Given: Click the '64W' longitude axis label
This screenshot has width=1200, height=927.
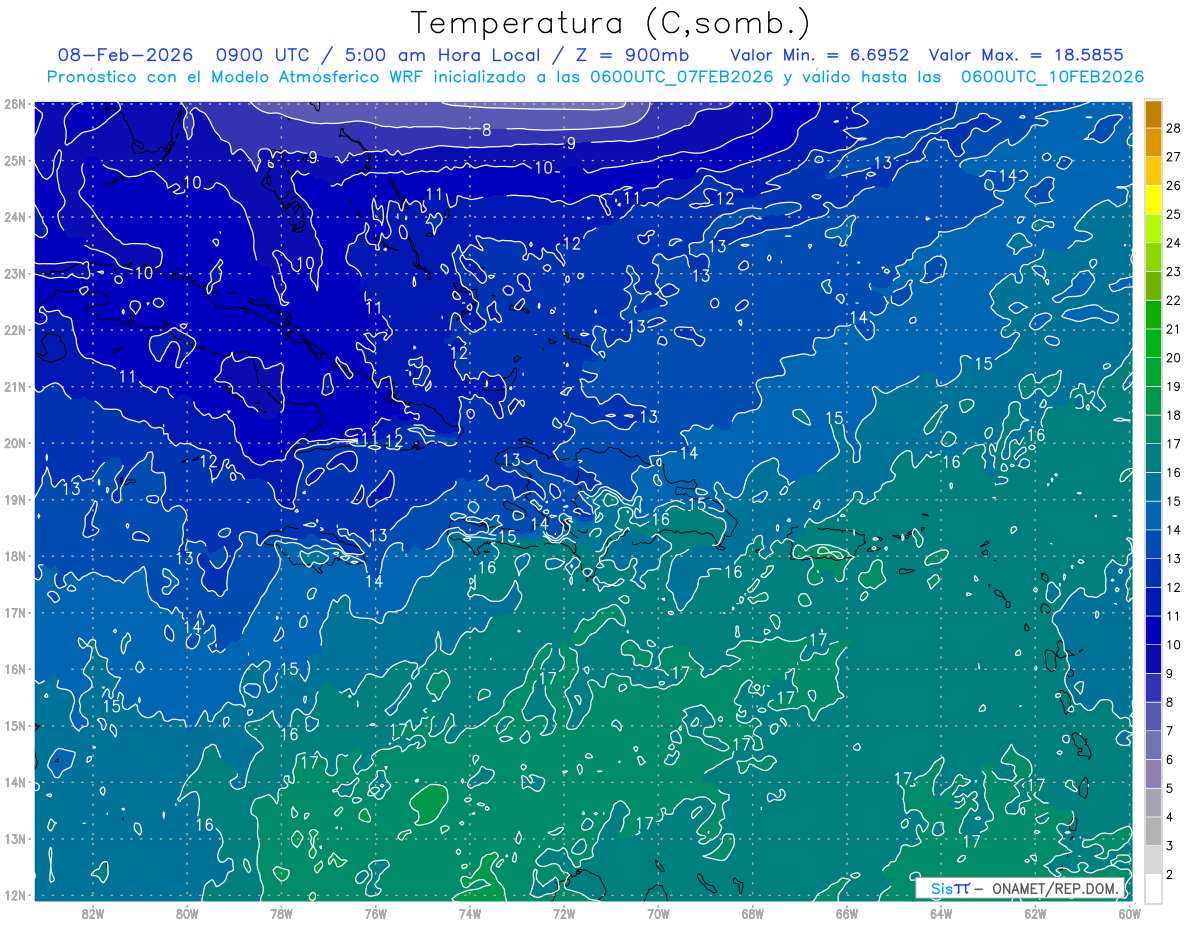Looking at the screenshot, I should pos(940,913).
